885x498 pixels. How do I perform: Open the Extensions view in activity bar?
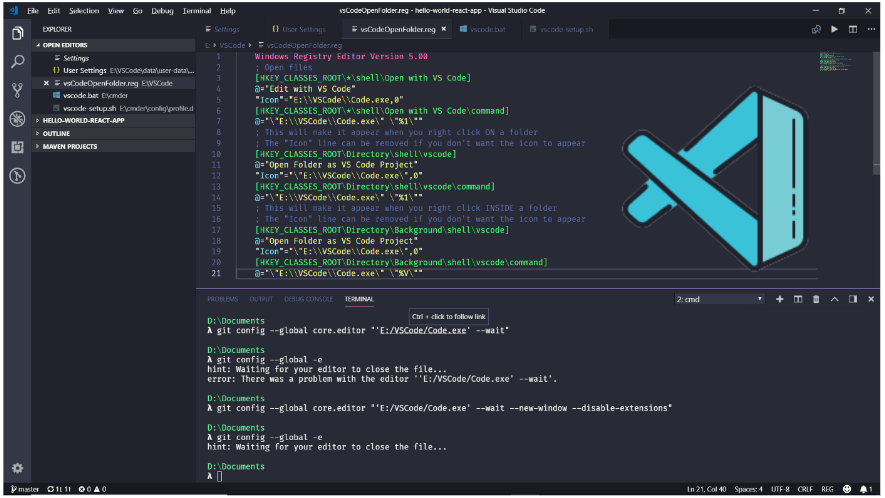(17, 147)
